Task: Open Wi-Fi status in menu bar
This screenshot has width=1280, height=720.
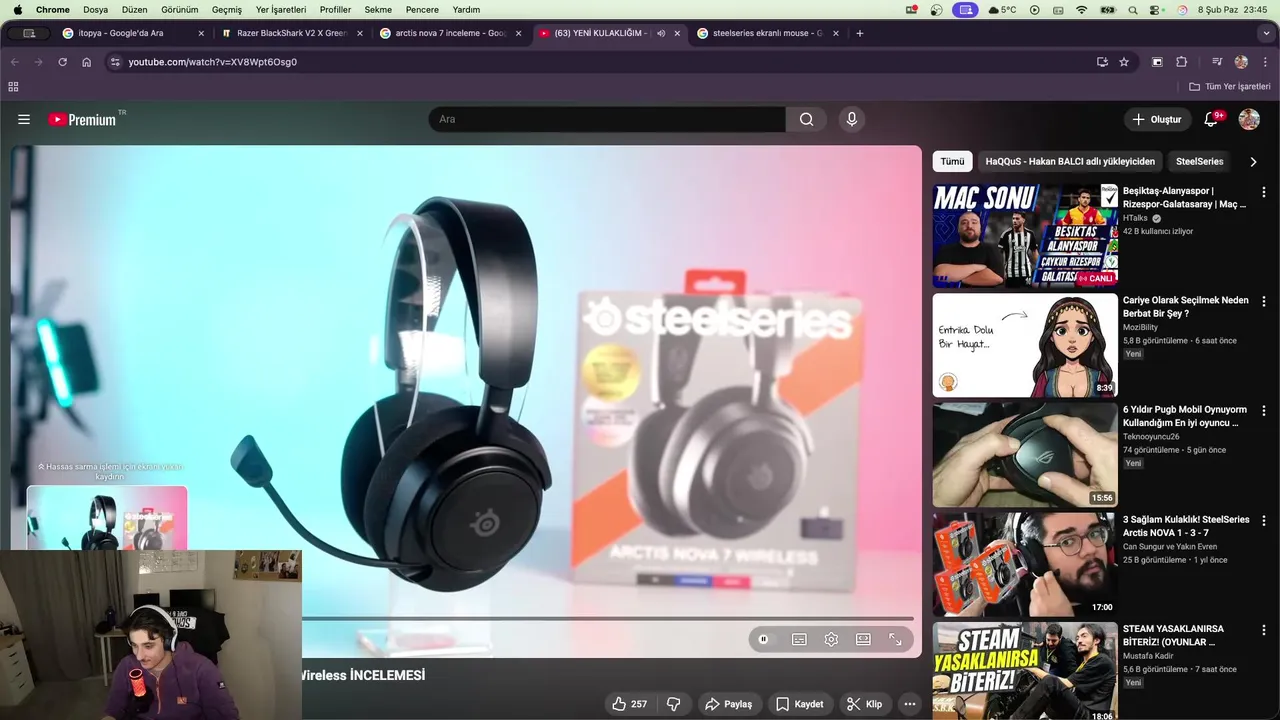Action: [1081, 9]
